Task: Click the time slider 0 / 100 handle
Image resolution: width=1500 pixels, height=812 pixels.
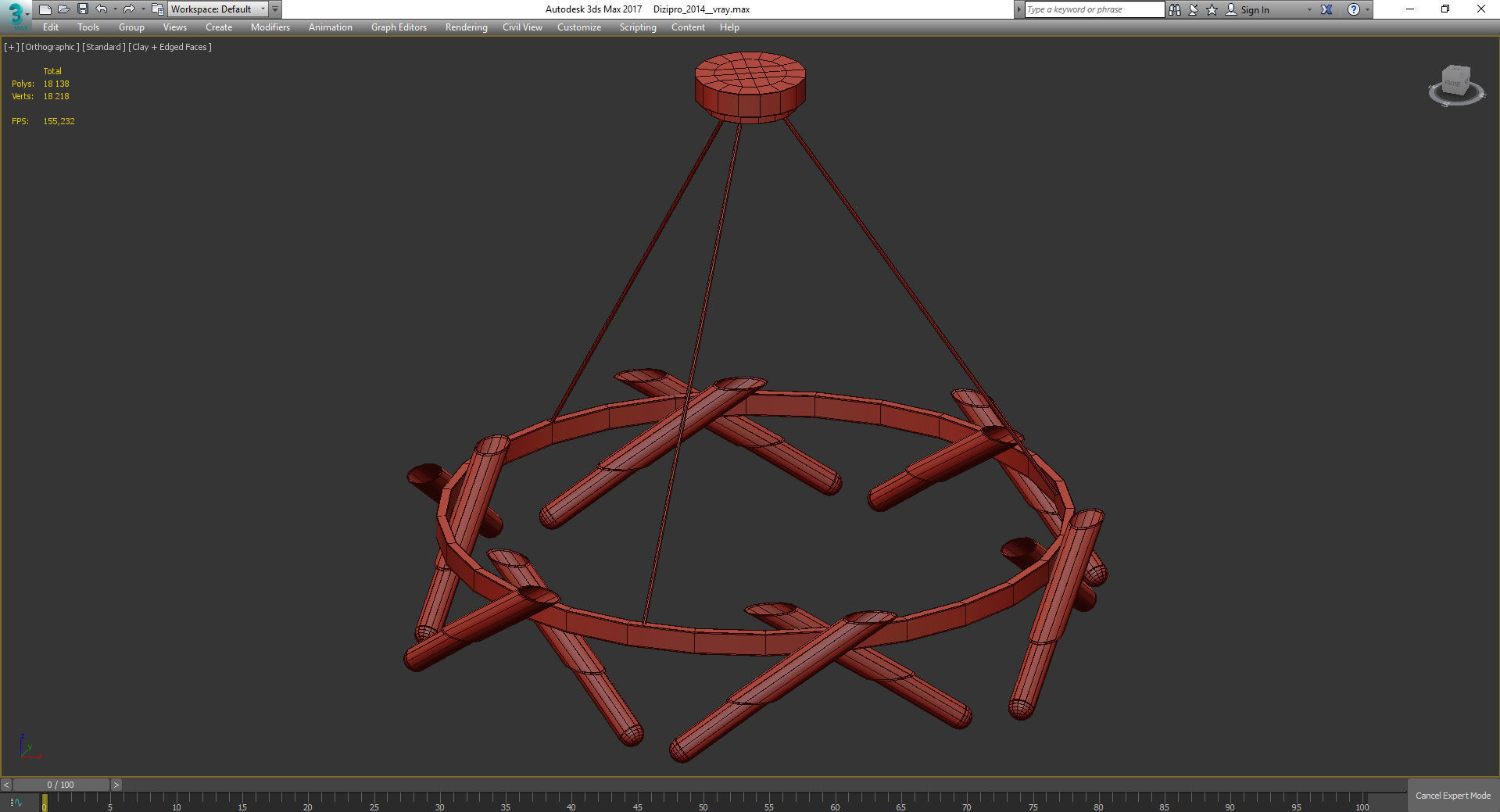Action: 61,785
